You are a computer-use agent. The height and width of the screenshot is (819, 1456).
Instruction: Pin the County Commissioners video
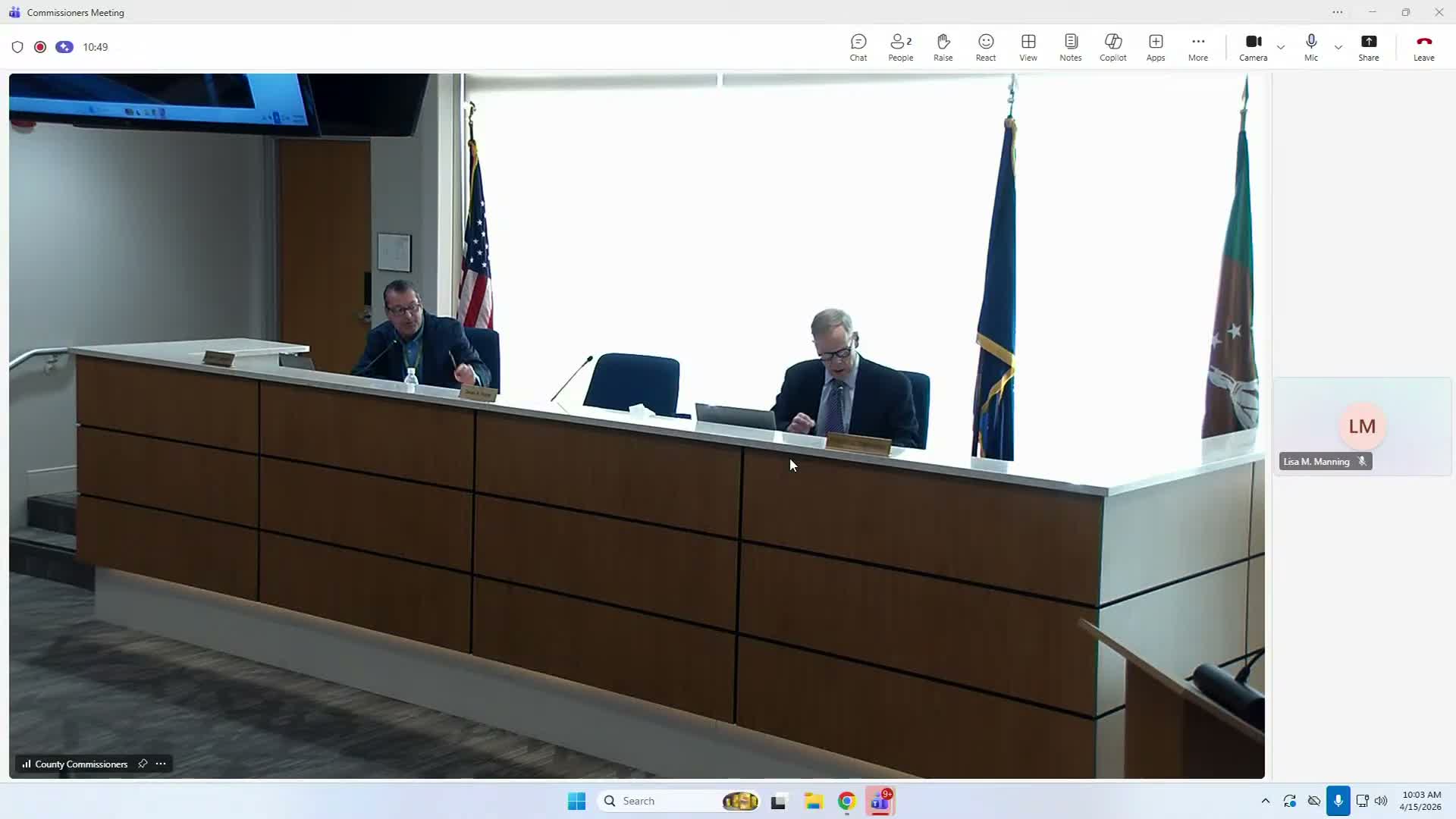[143, 764]
